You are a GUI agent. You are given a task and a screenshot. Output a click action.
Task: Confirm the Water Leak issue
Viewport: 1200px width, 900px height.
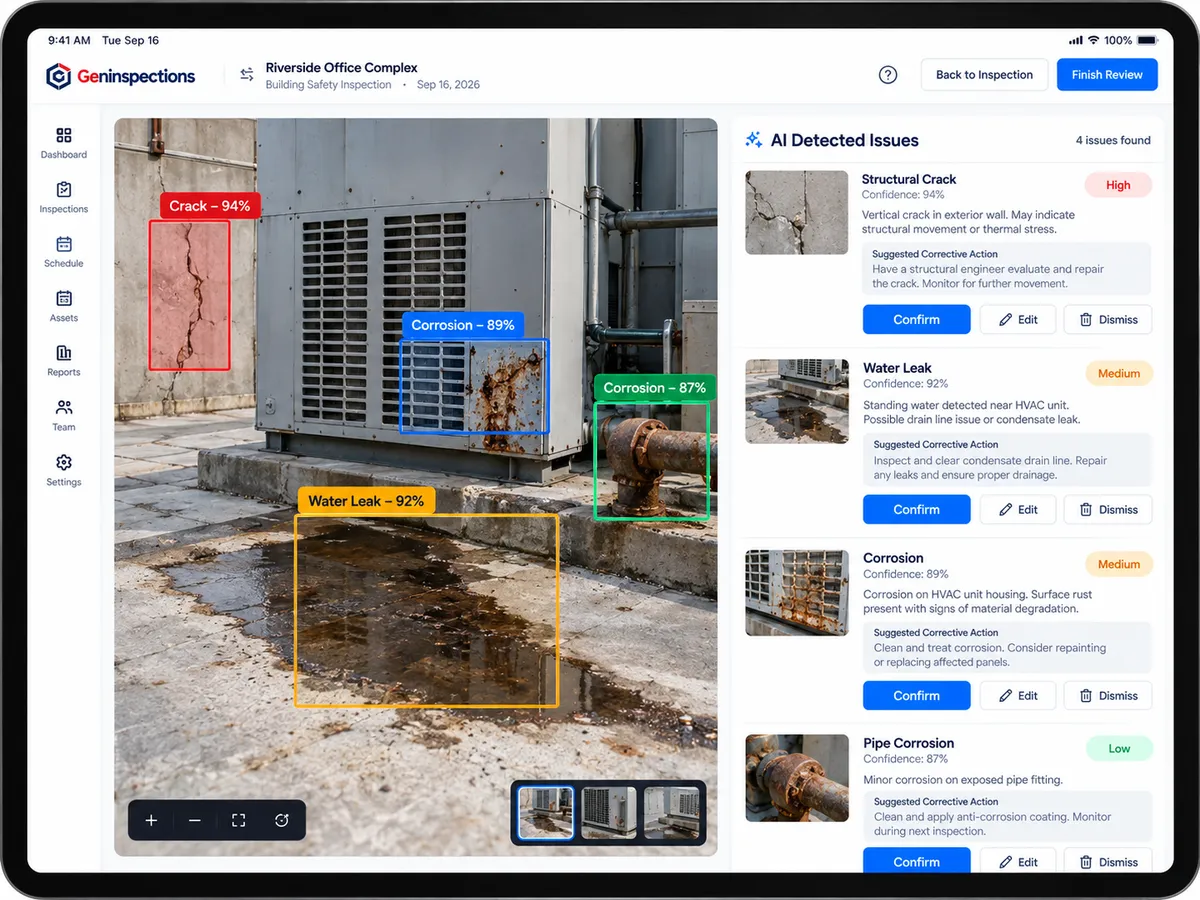coord(917,510)
